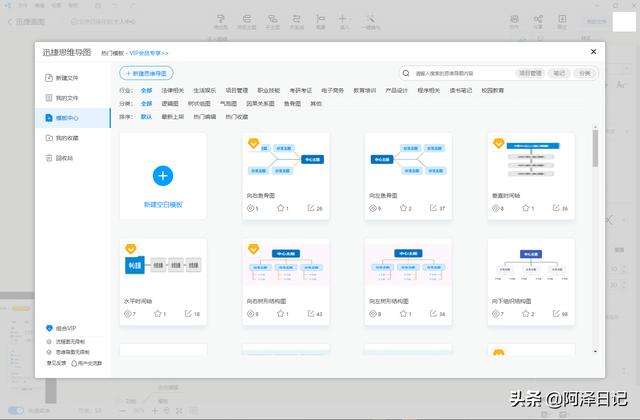Open 我的文件 in the sidebar

click(x=62, y=98)
